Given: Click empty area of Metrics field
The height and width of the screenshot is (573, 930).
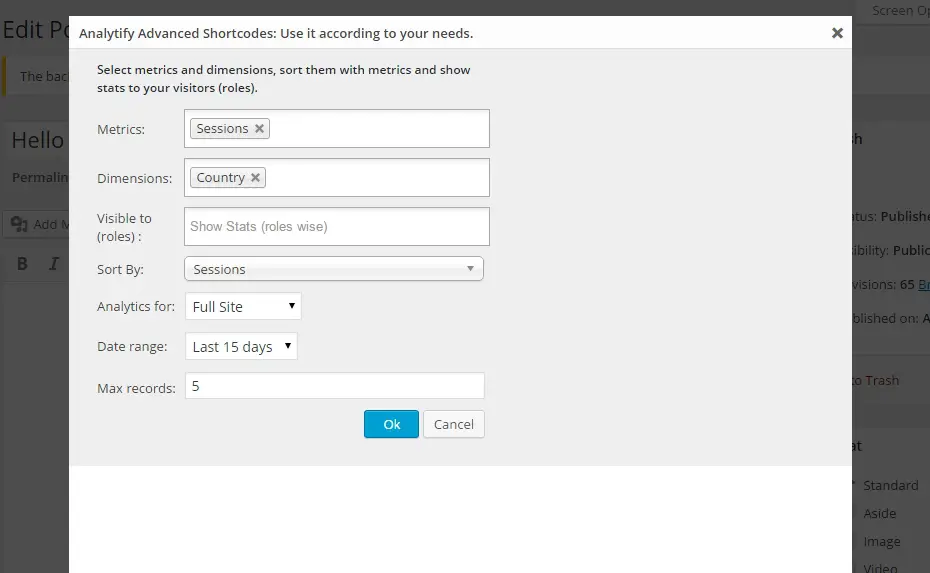Looking at the screenshot, I should pos(380,129).
